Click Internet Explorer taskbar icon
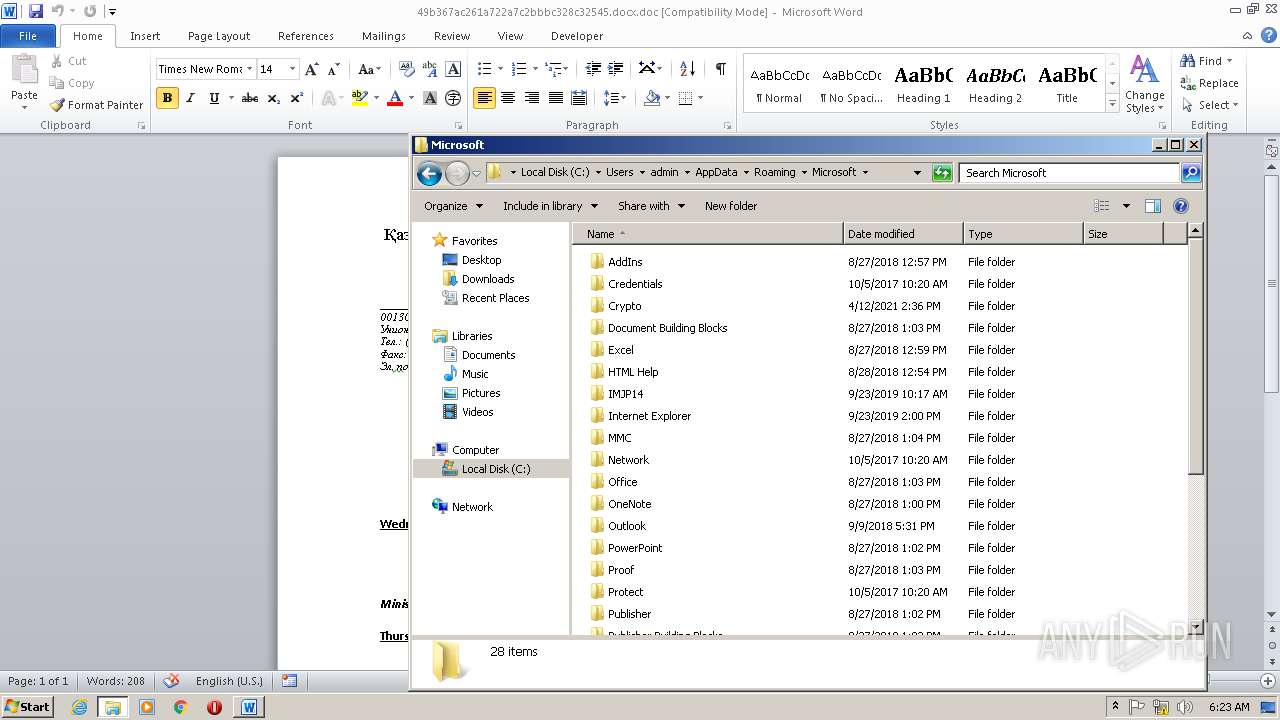The image size is (1280, 720). click(79, 707)
